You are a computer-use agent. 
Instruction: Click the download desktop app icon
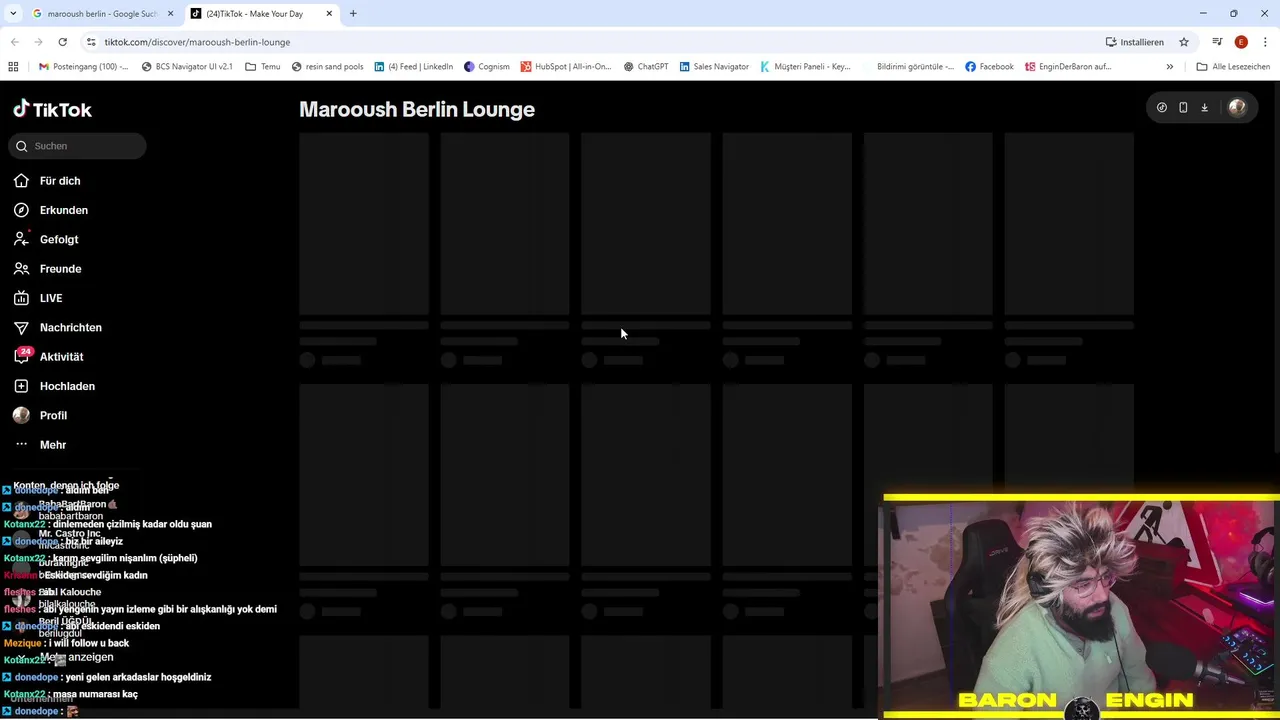(x=1204, y=108)
